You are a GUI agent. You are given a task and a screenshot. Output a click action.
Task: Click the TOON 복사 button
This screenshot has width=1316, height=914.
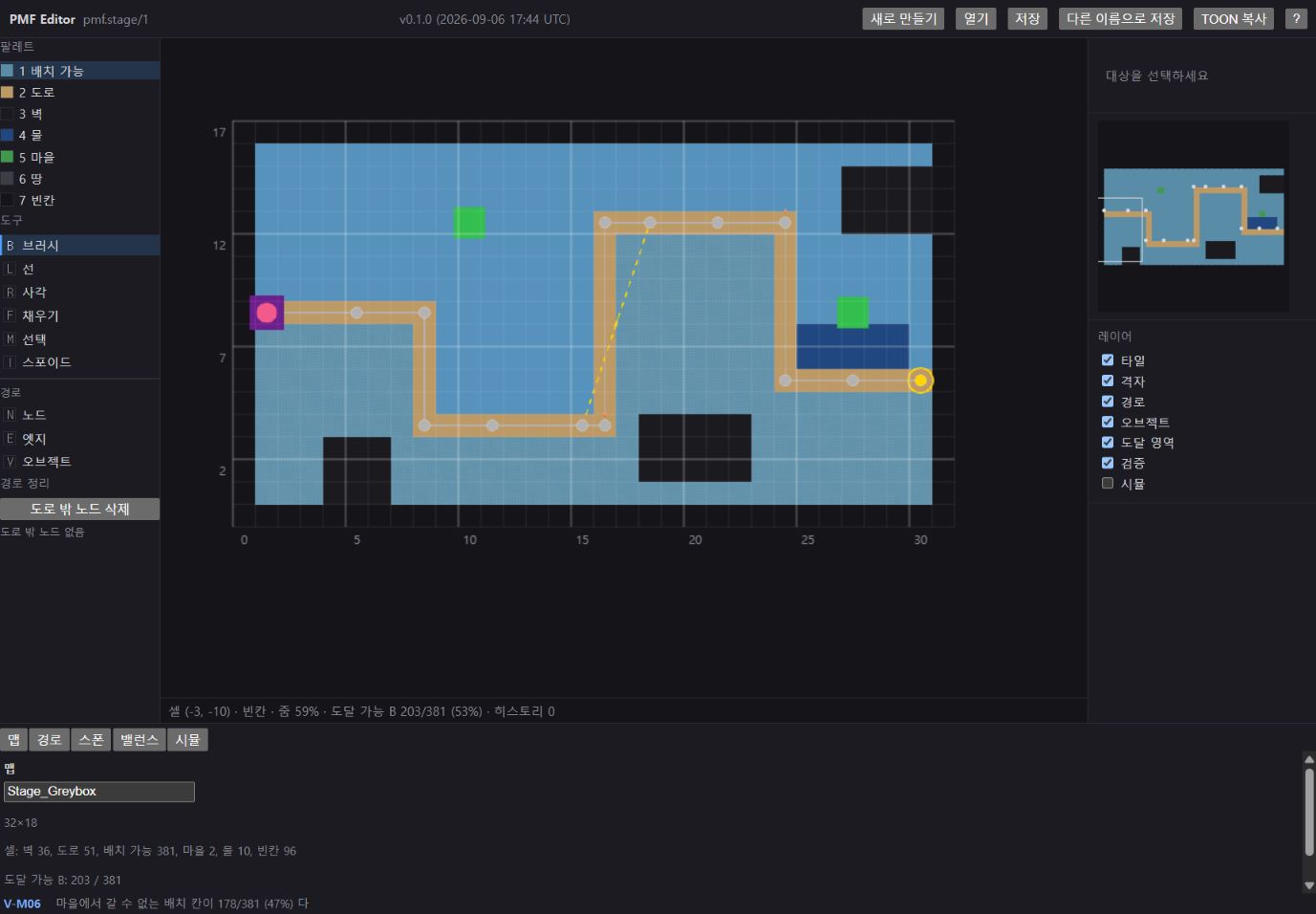1234,19
